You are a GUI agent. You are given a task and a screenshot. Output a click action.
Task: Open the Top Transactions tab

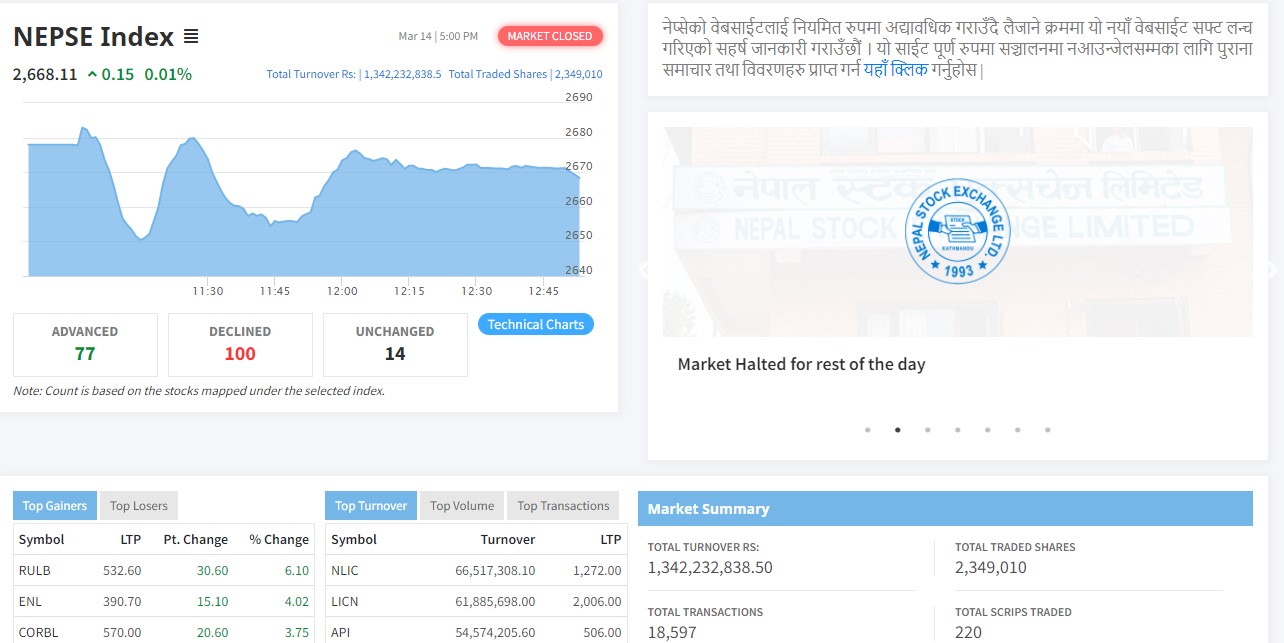pos(563,505)
